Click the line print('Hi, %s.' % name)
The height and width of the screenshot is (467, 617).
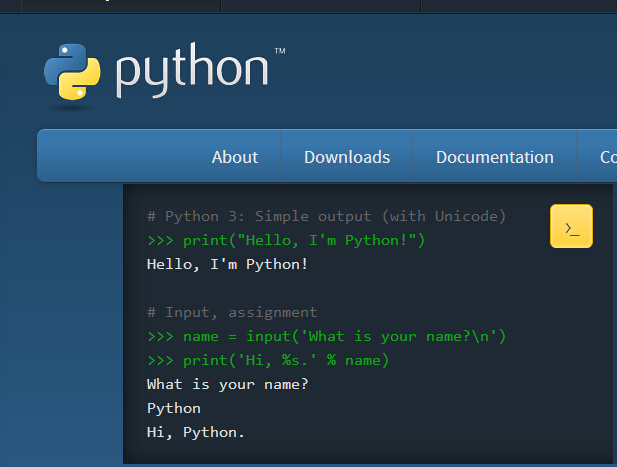tap(268, 360)
